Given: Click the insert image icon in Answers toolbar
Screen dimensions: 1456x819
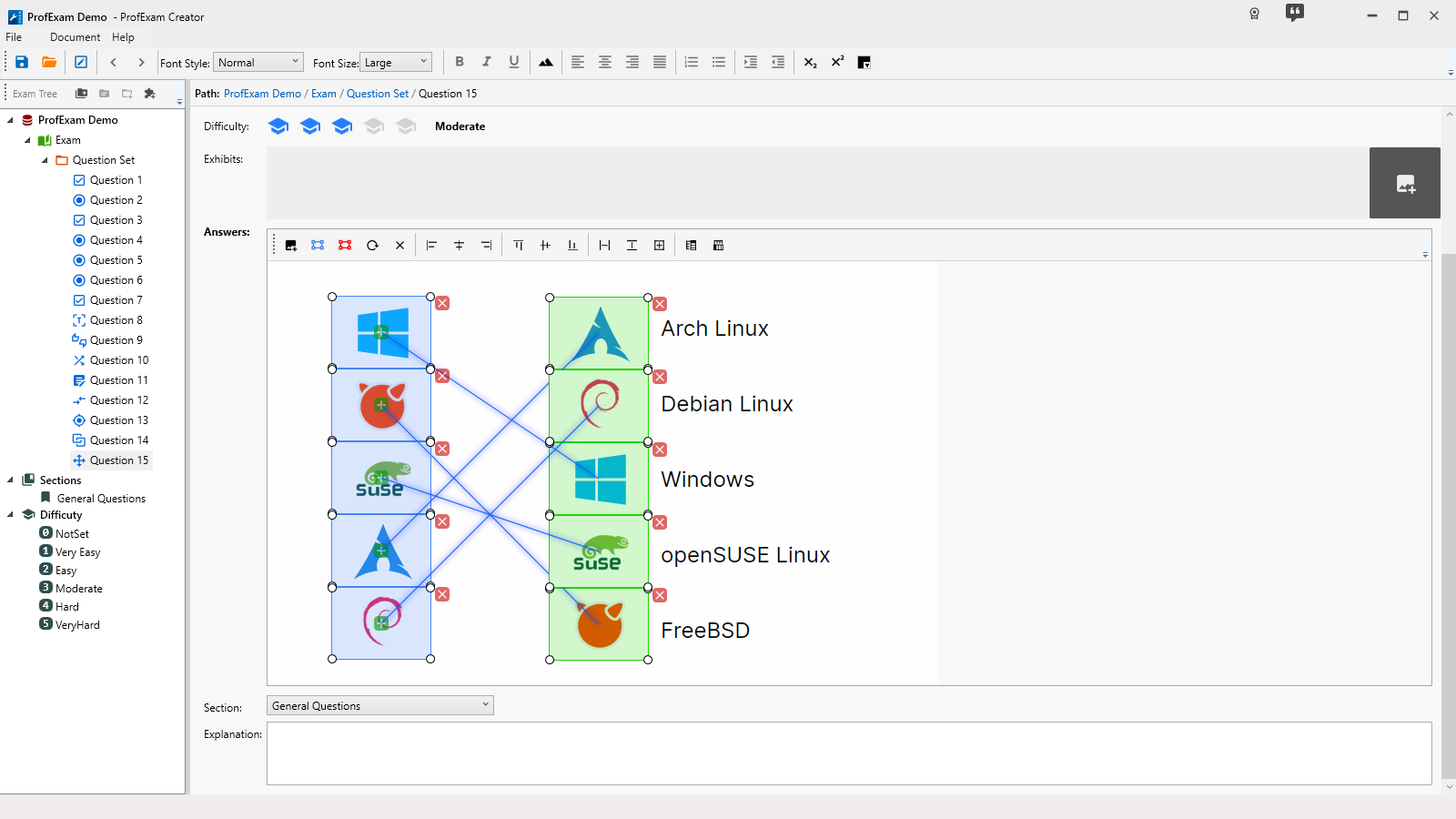Looking at the screenshot, I should pyautogui.click(x=291, y=246).
